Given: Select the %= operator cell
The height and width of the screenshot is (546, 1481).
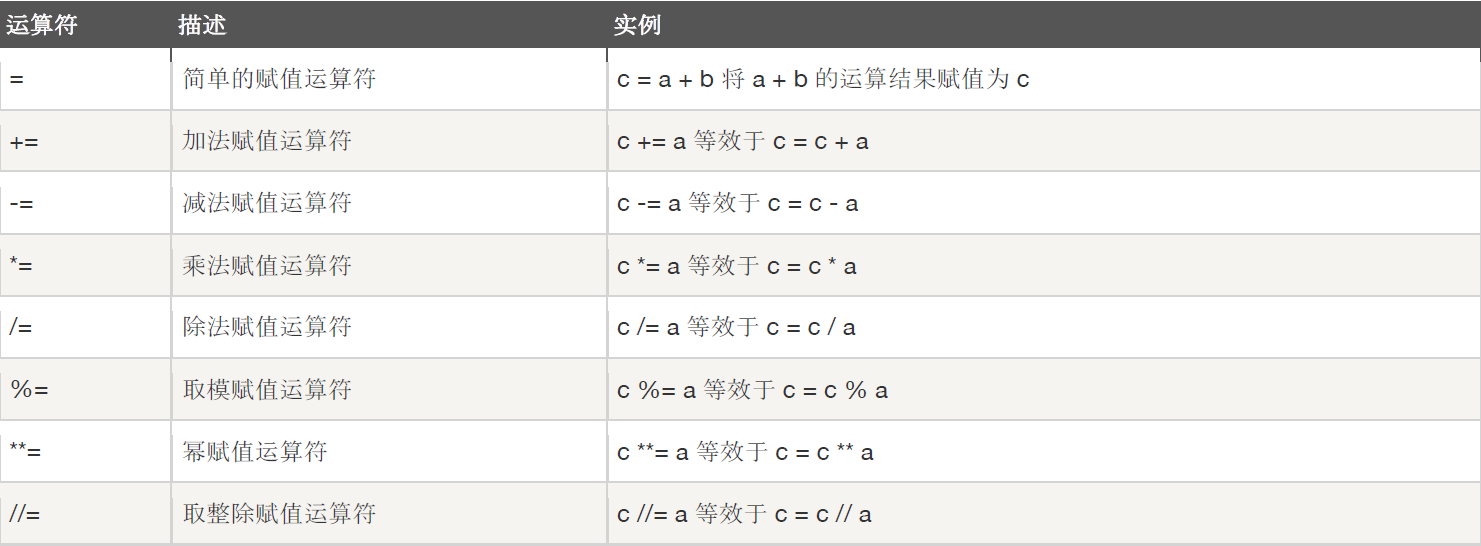Looking at the screenshot, I should [x=30, y=390].
